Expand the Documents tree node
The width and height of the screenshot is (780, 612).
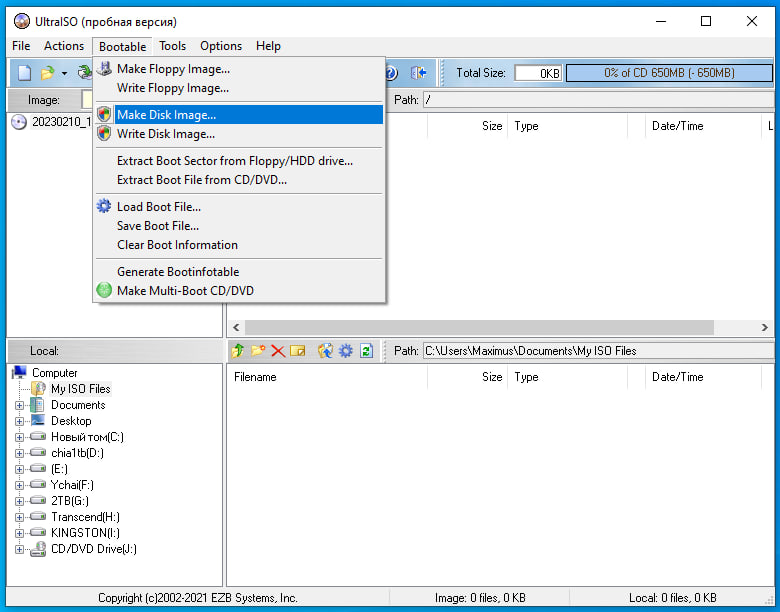pos(19,406)
